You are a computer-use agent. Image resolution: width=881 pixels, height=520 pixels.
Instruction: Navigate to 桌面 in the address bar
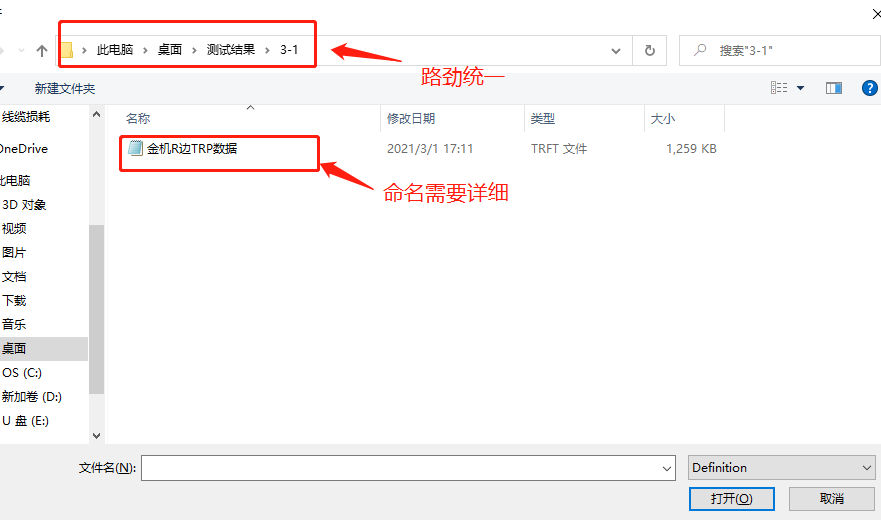[170, 50]
